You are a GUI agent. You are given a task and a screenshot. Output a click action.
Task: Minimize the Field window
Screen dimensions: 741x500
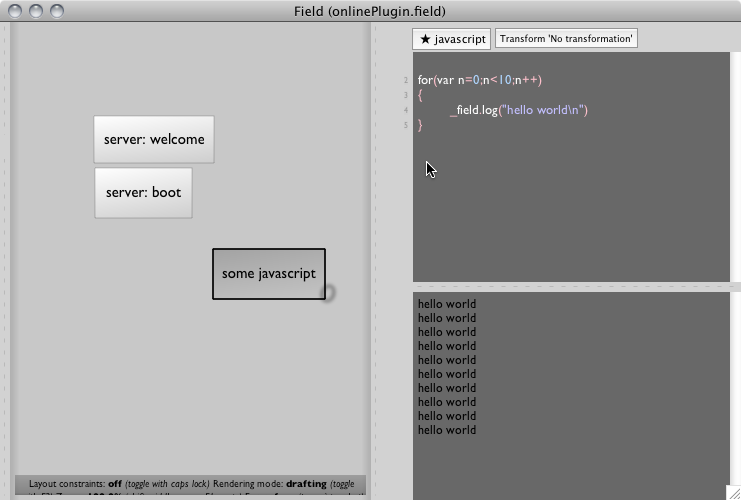(x=36, y=11)
